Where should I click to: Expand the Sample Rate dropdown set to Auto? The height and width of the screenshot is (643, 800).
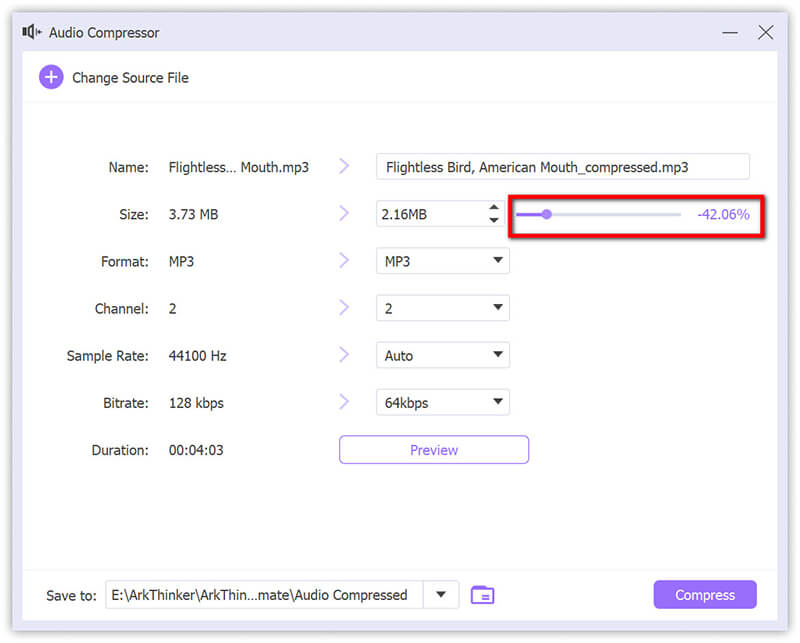click(x=442, y=355)
